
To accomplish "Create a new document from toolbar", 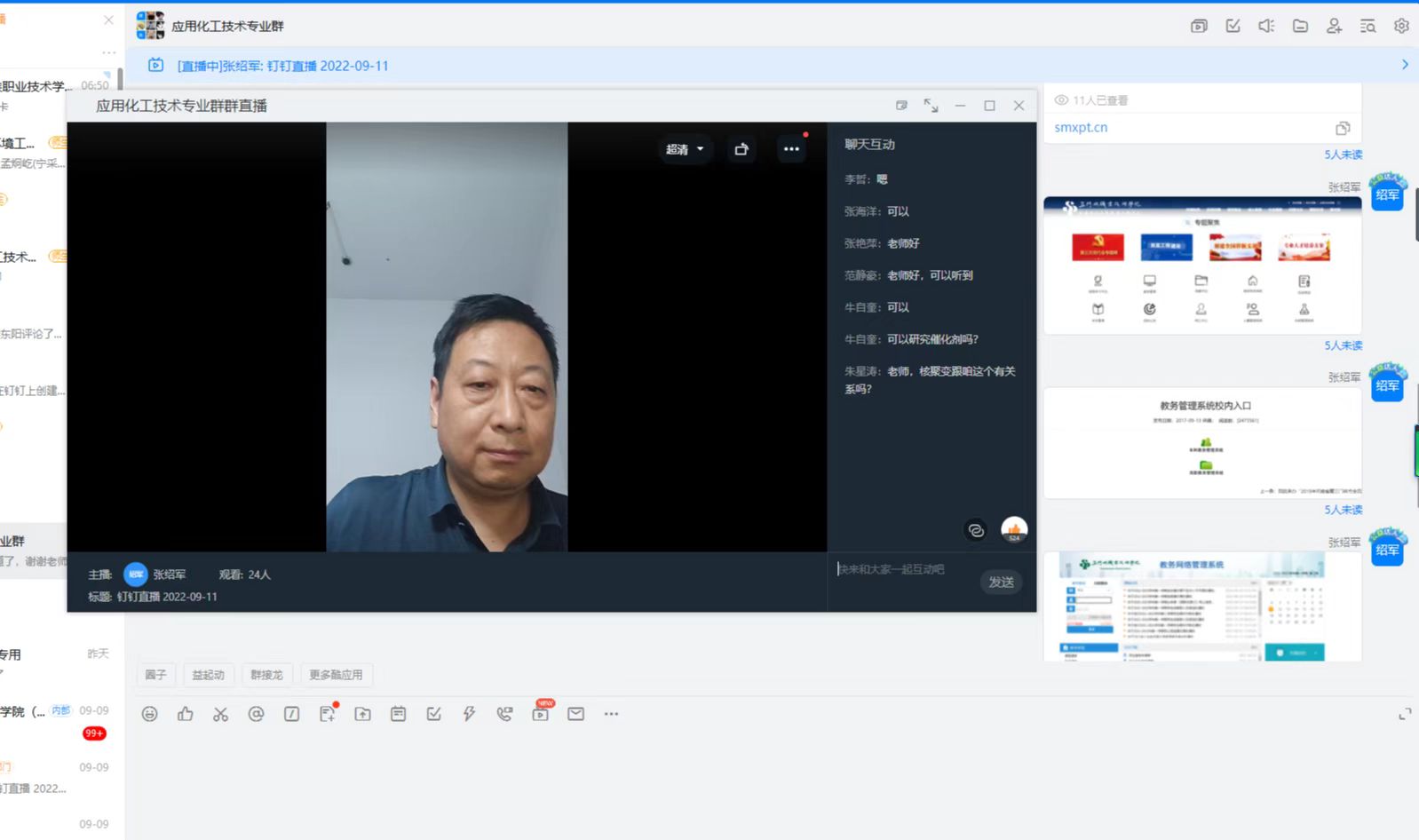I will point(328,713).
